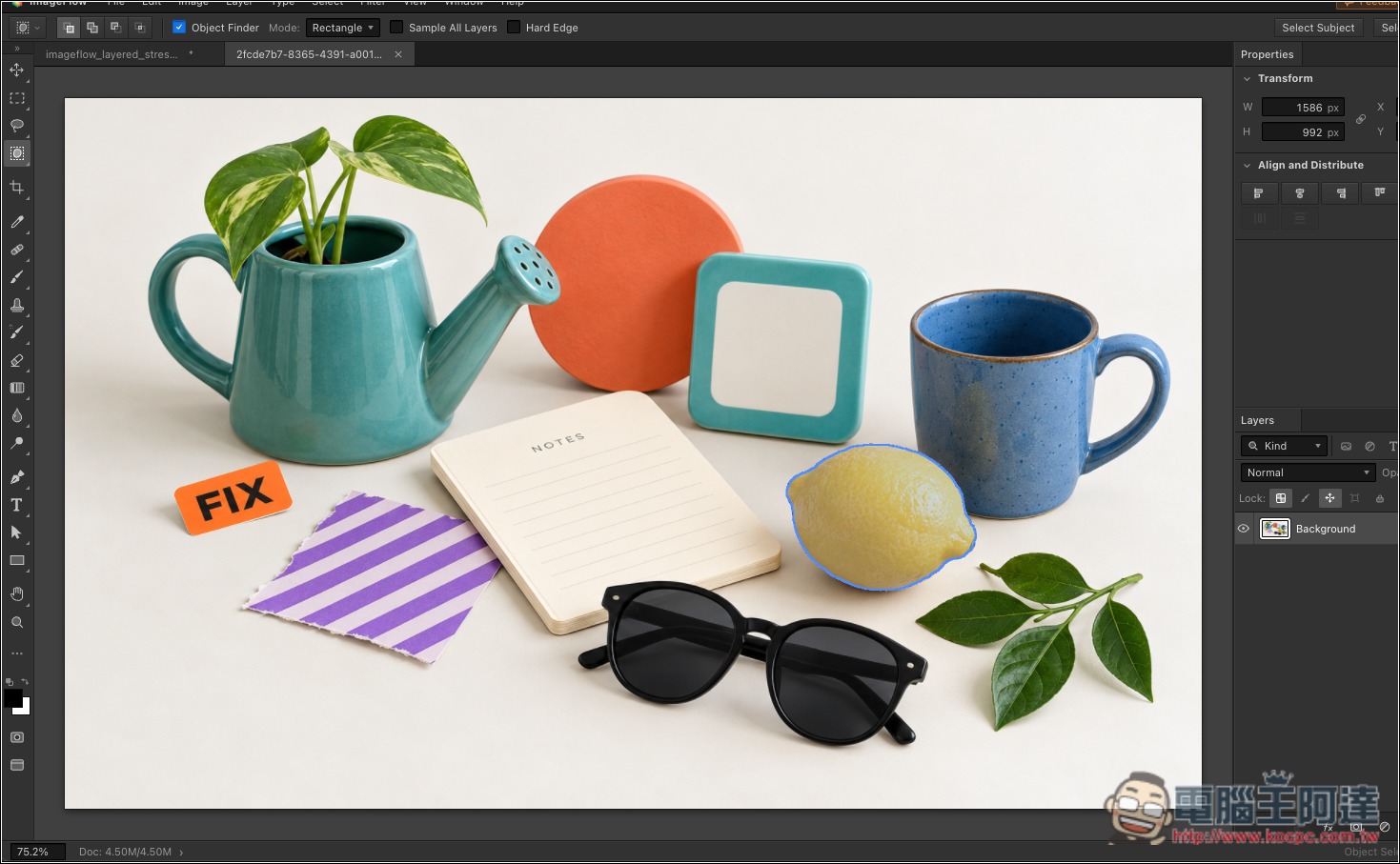Viewport: 1400px width, 864px height.
Task: Toggle lock position
Action: pyautogui.click(x=1330, y=498)
